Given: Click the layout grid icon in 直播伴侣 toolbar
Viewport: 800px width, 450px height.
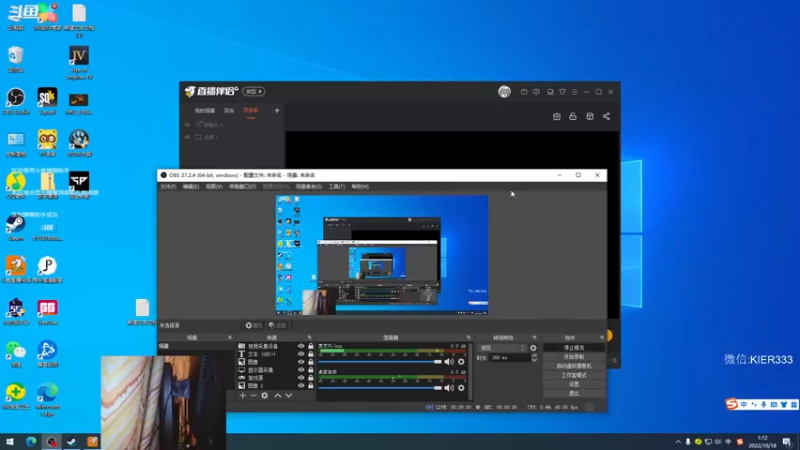Looking at the screenshot, I should [x=590, y=116].
